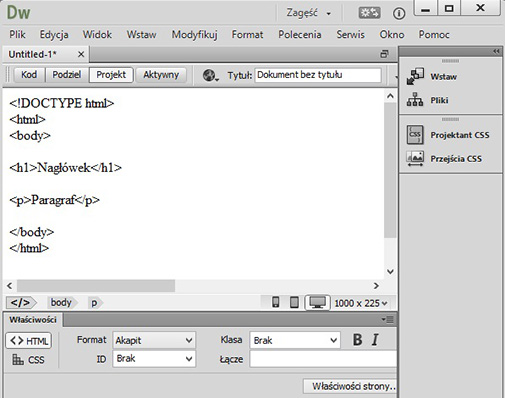505x398 pixels.
Task: Click the horizontal scrollbar thumb
Action: click(96, 286)
